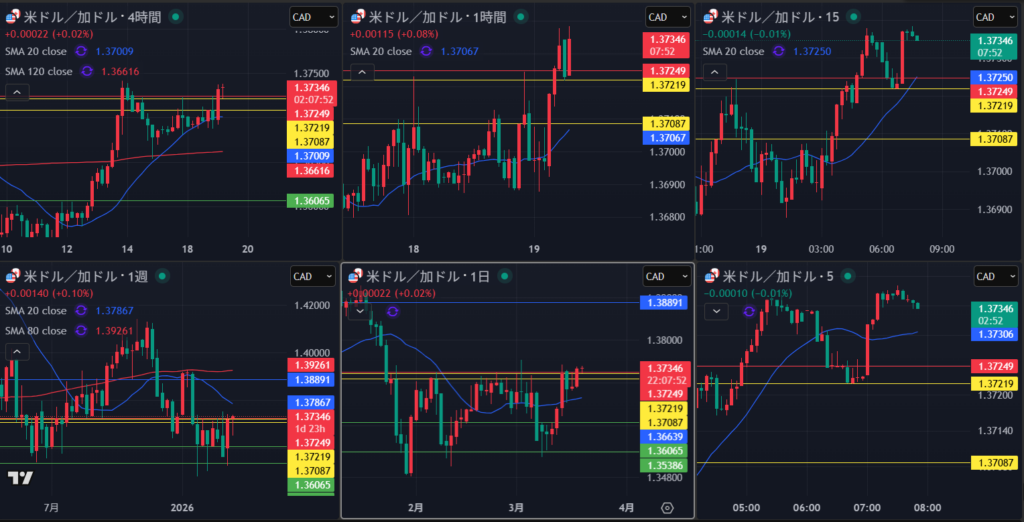Screen dimensions: 1024x522
Task: Click the USD/CAD flag icon on 15-minute chart
Action: 713,17
